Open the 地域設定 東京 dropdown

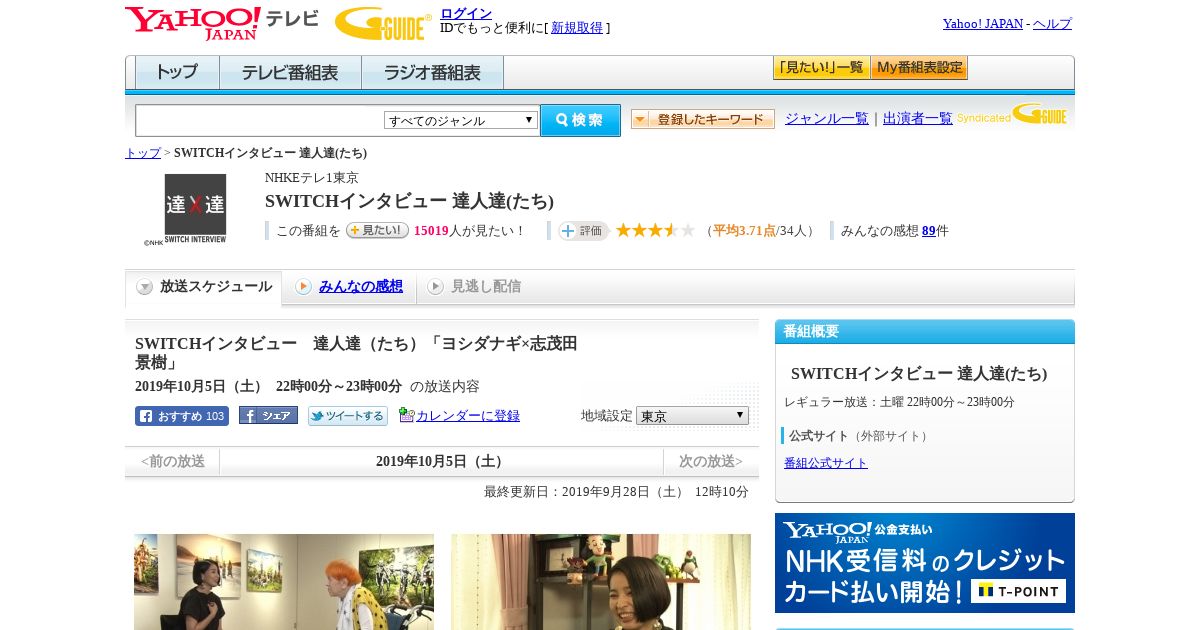point(692,415)
